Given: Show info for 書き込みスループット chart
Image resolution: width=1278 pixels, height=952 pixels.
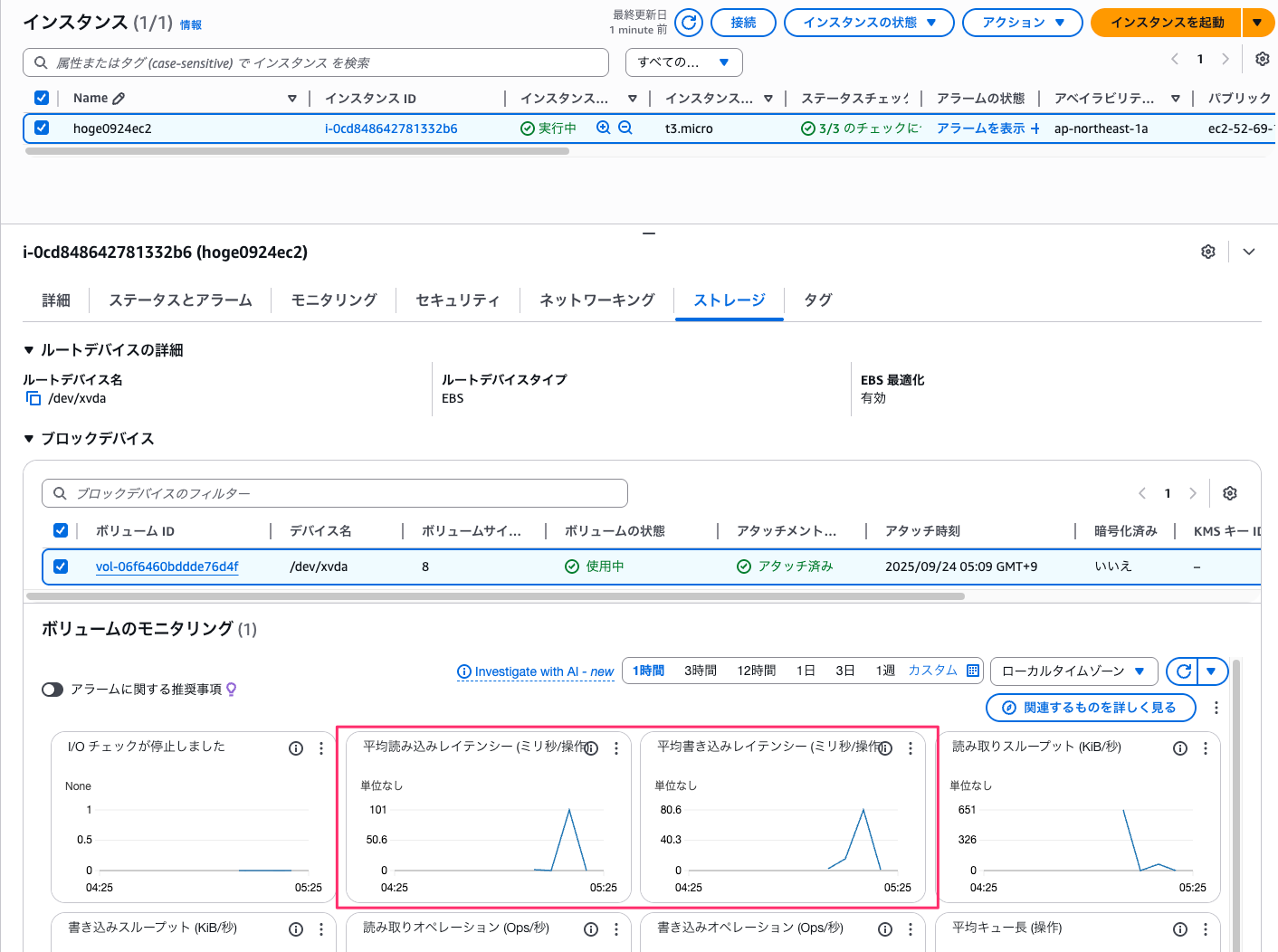Looking at the screenshot, I should 296,929.
